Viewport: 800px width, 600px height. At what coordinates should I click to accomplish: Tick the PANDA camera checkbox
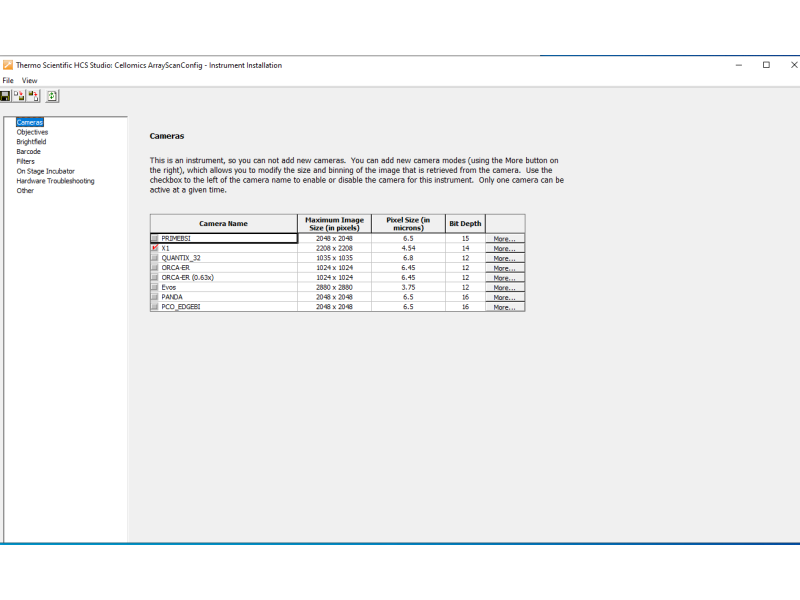click(155, 297)
